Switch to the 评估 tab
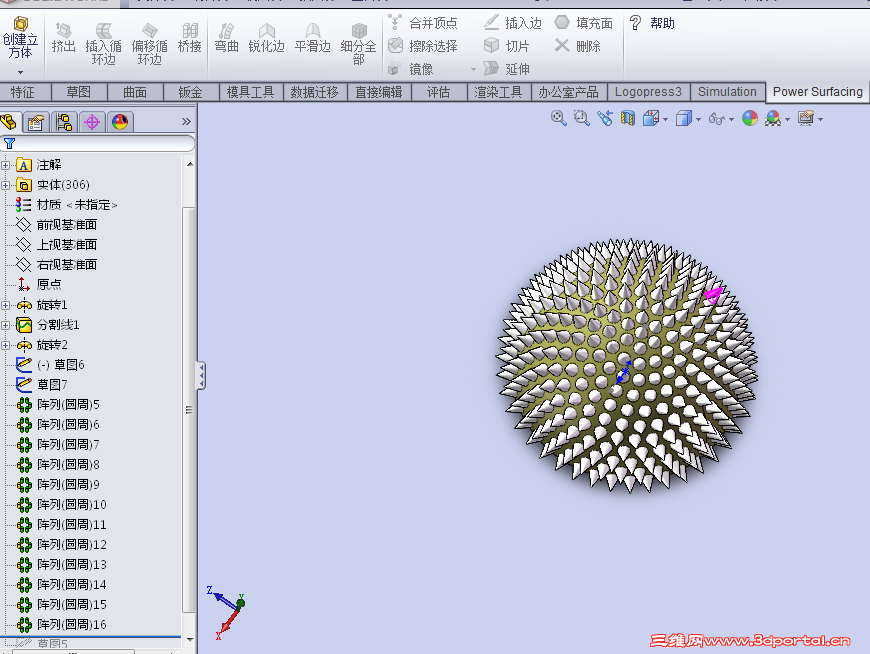Image resolution: width=870 pixels, height=654 pixels. click(438, 92)
